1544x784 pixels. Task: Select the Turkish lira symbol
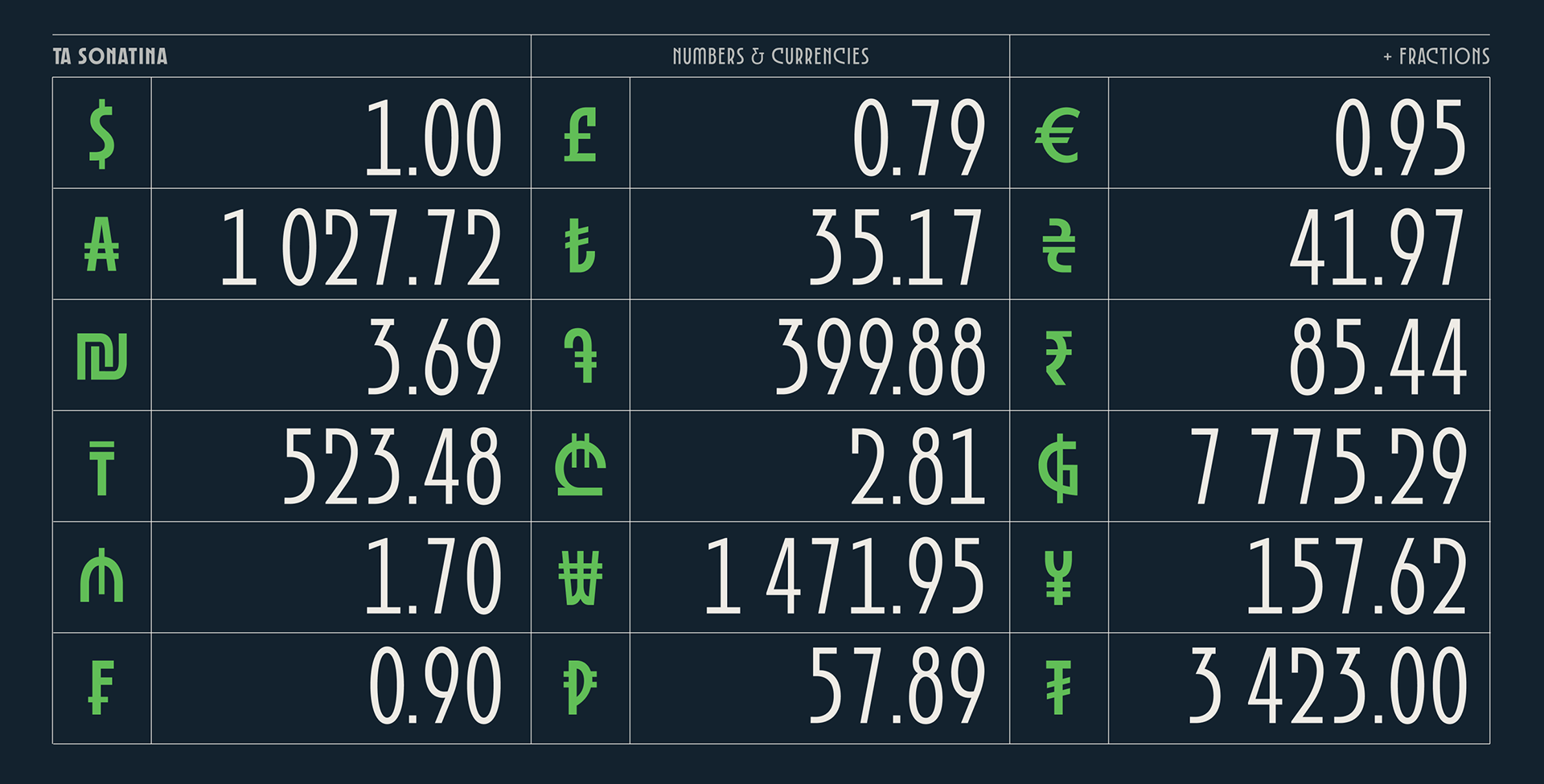(579, 246)
